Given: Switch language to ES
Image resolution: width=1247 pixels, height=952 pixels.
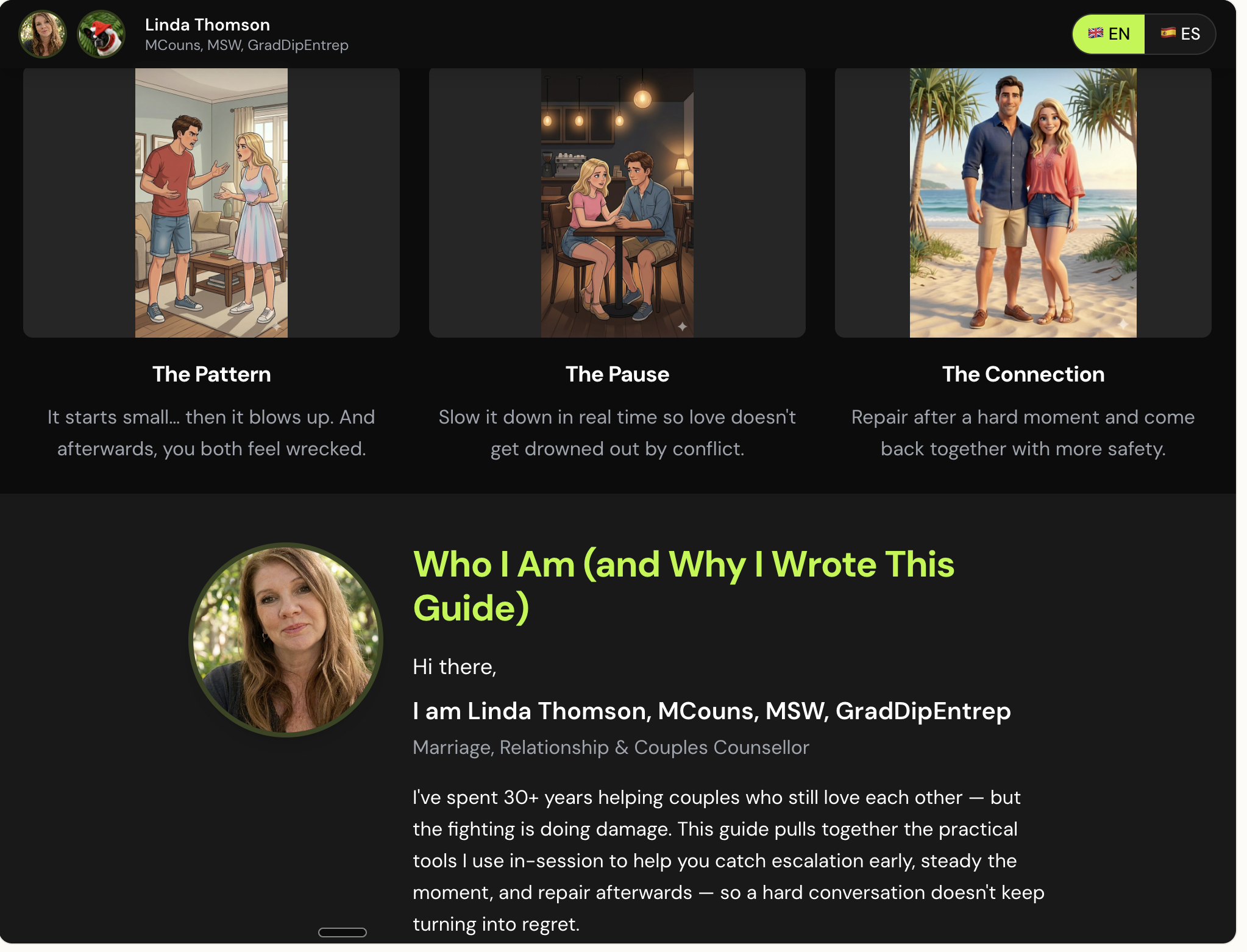Looking at the screenshot, I should 1180,34.
